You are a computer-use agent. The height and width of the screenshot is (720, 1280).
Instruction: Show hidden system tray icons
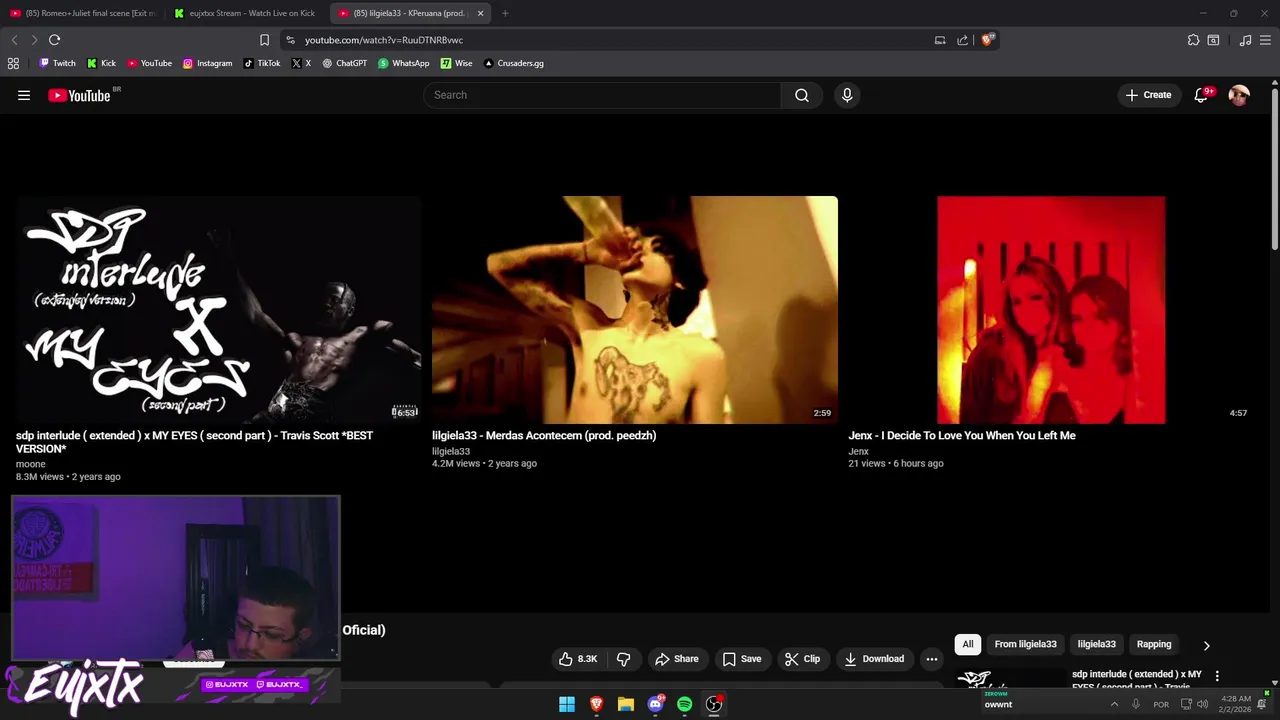click(x=1114, y=704)
